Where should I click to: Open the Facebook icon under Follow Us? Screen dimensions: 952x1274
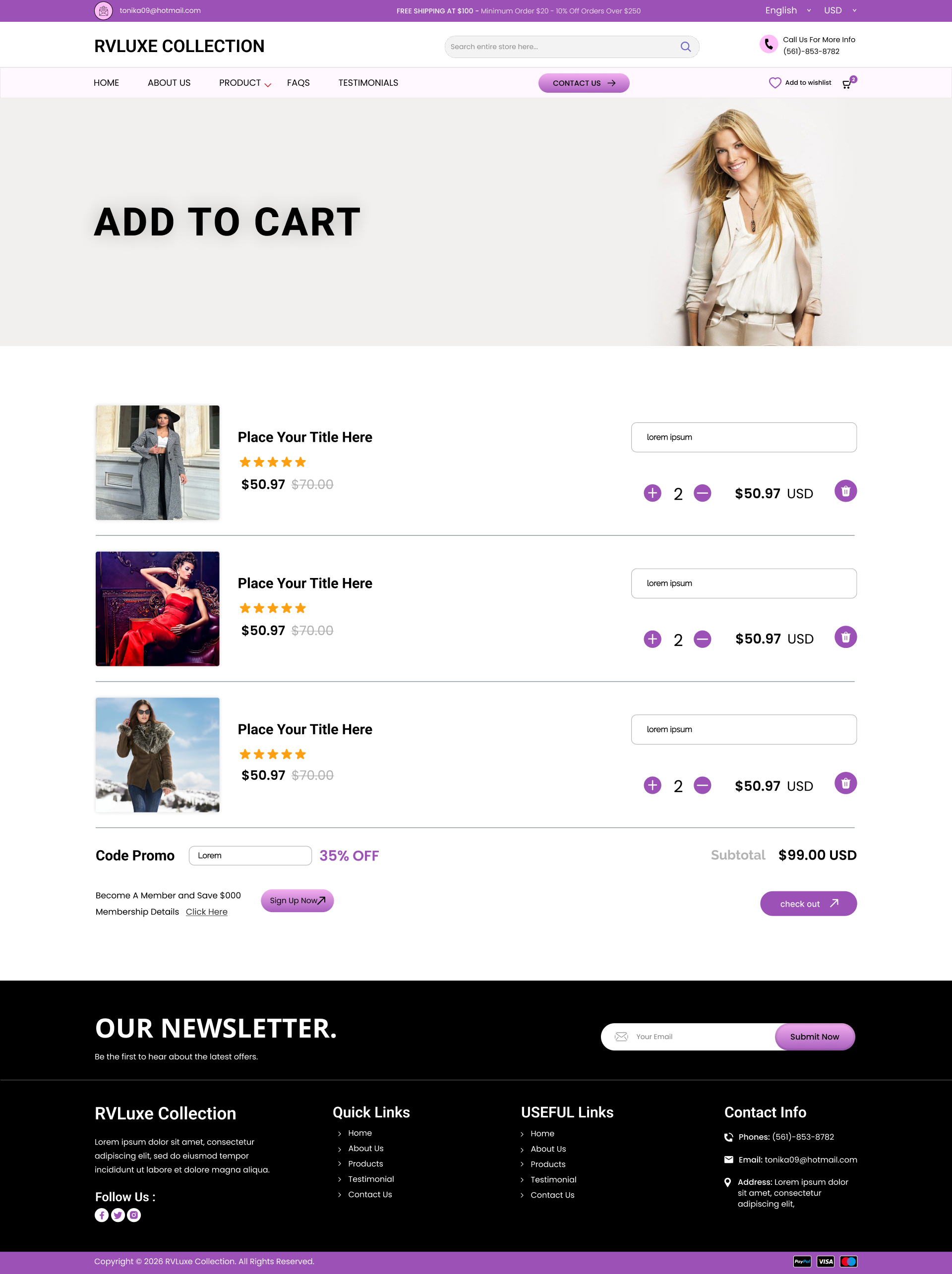(x=102, y=1215)
